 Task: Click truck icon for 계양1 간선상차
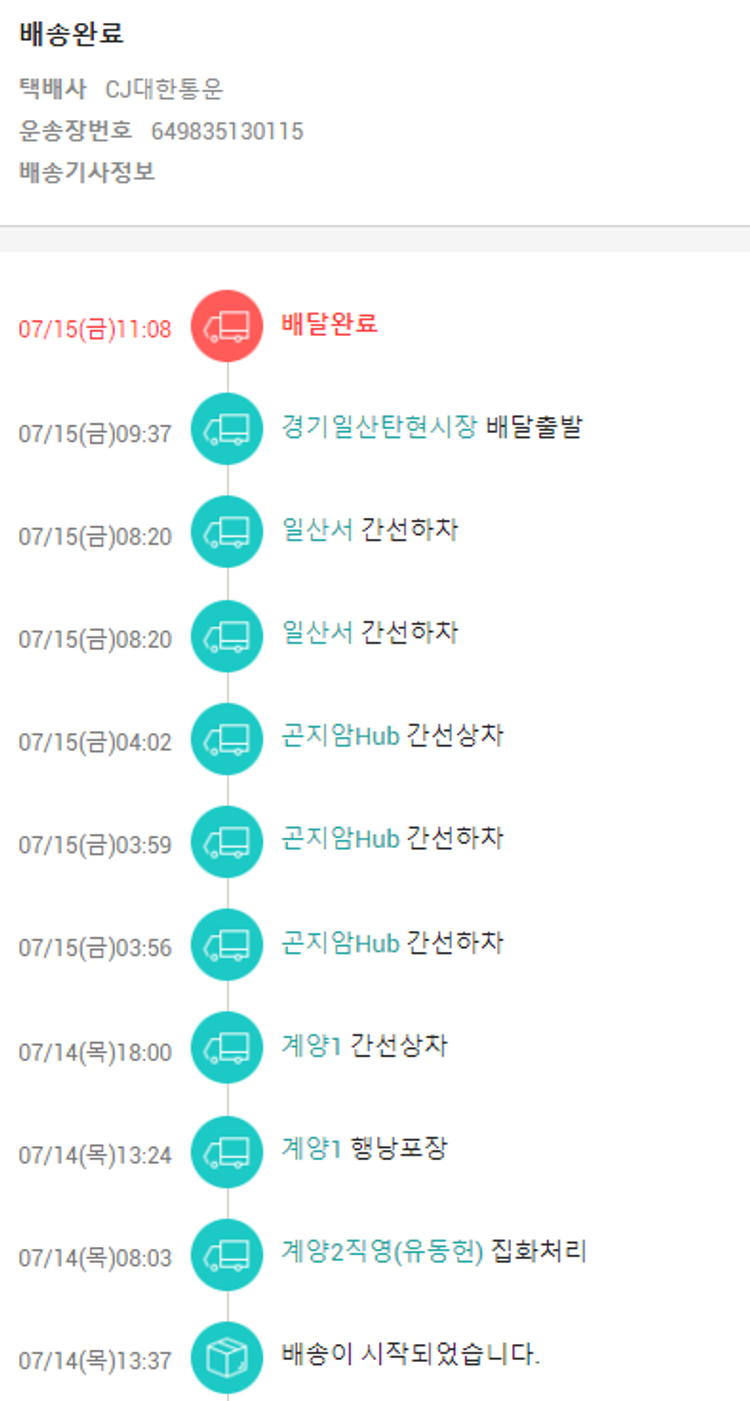[x=227, y=1048]
